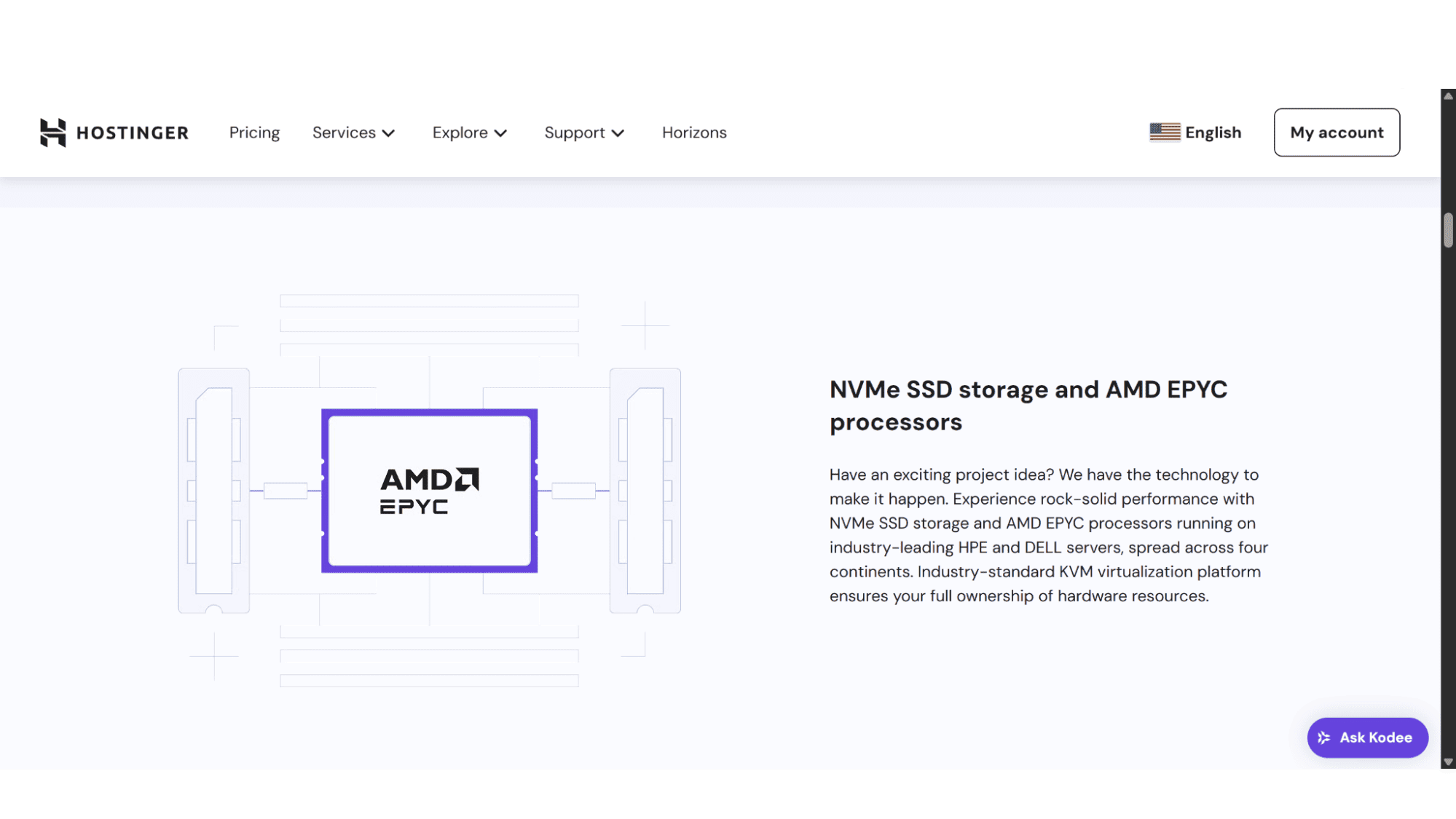Viewport: 1456px width, 819px height.
Task: Click the scrollbar up arrow
Action: click(x=1448, y=96)
